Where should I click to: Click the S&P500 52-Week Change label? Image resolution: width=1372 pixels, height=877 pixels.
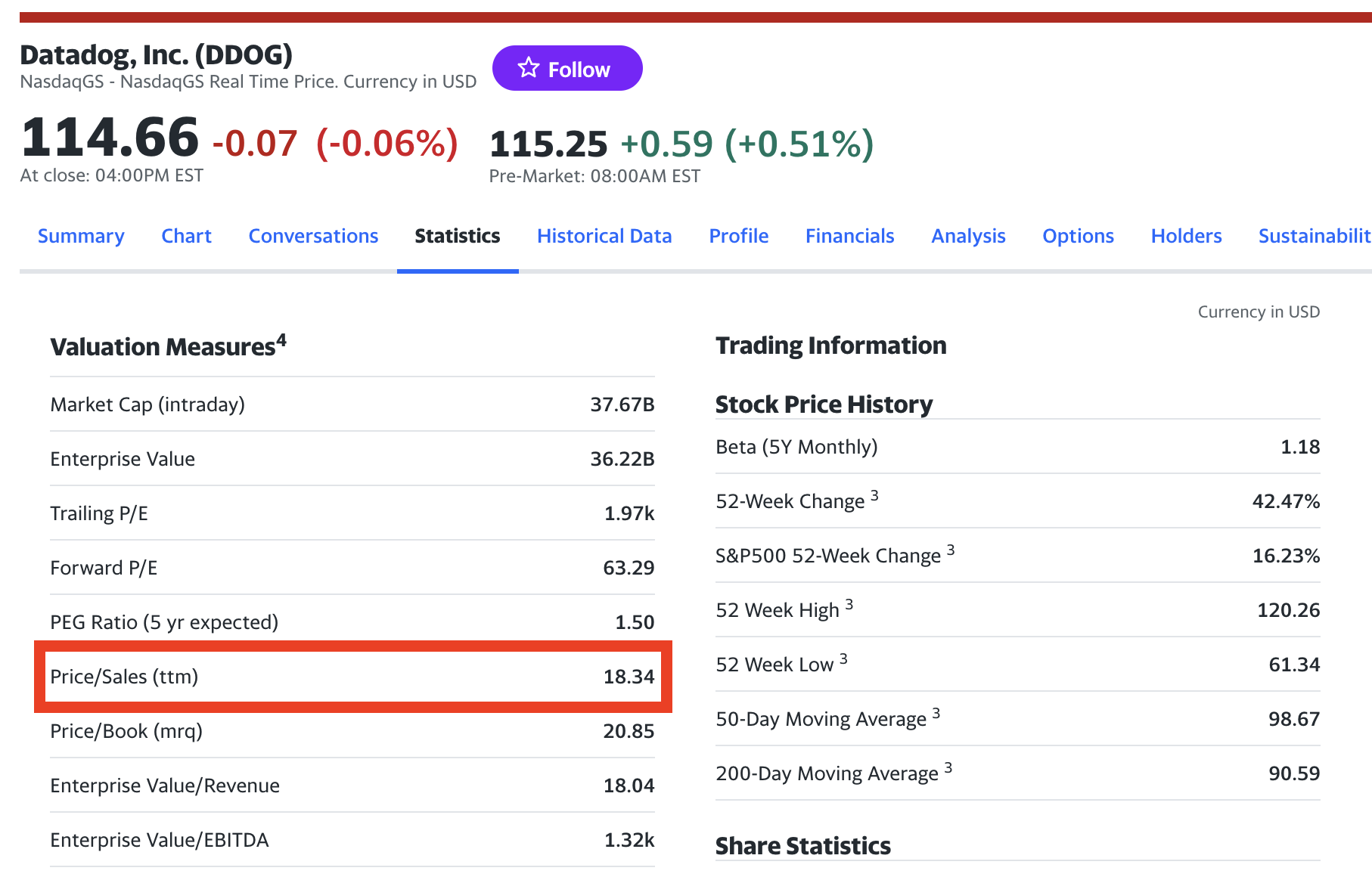[835, 554]
